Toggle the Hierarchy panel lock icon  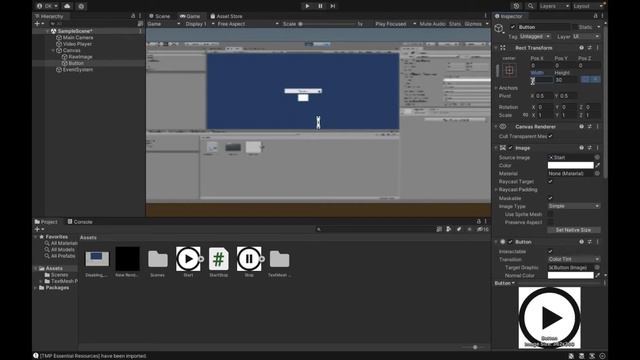(133, 16)
